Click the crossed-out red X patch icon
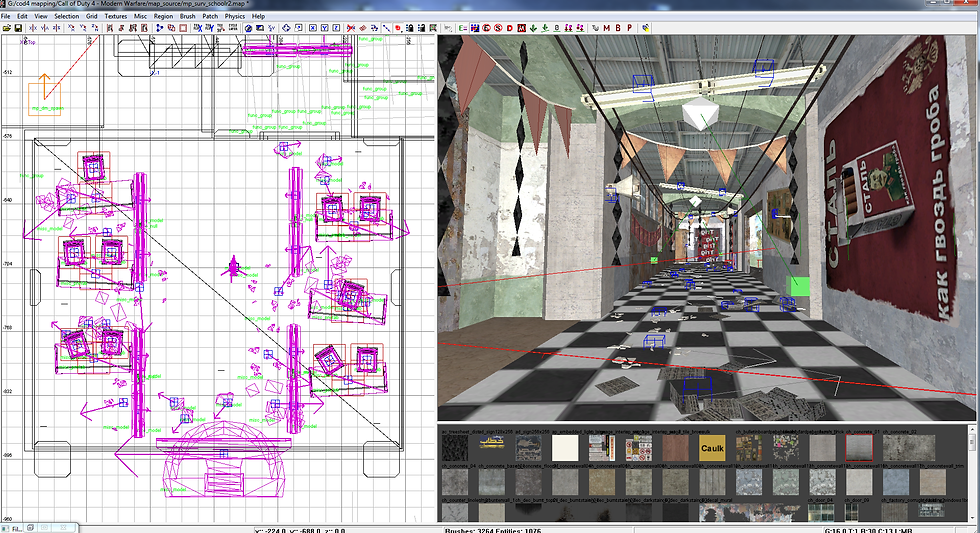980x533 pixels. (351, 28)
